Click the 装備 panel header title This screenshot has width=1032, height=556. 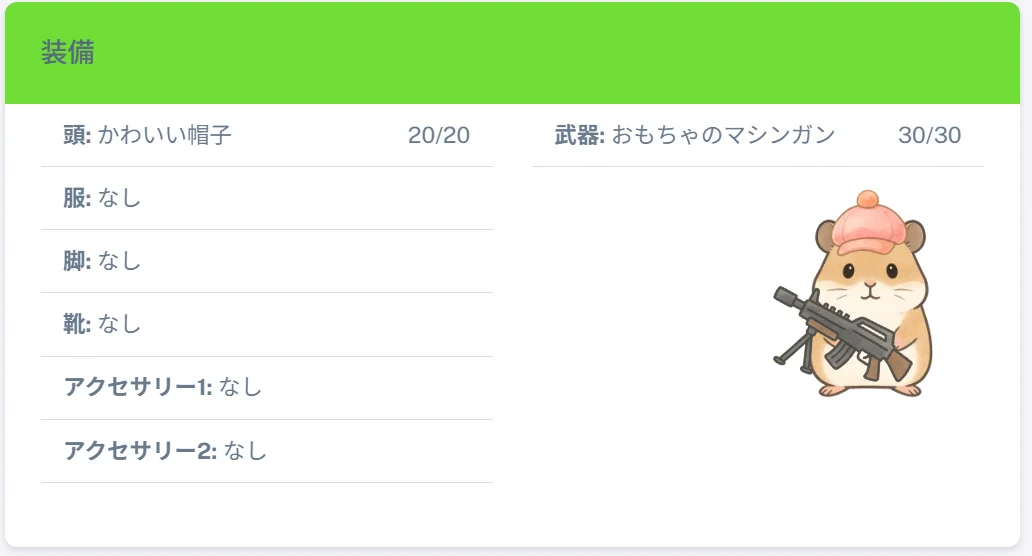[x=68, y=53]
